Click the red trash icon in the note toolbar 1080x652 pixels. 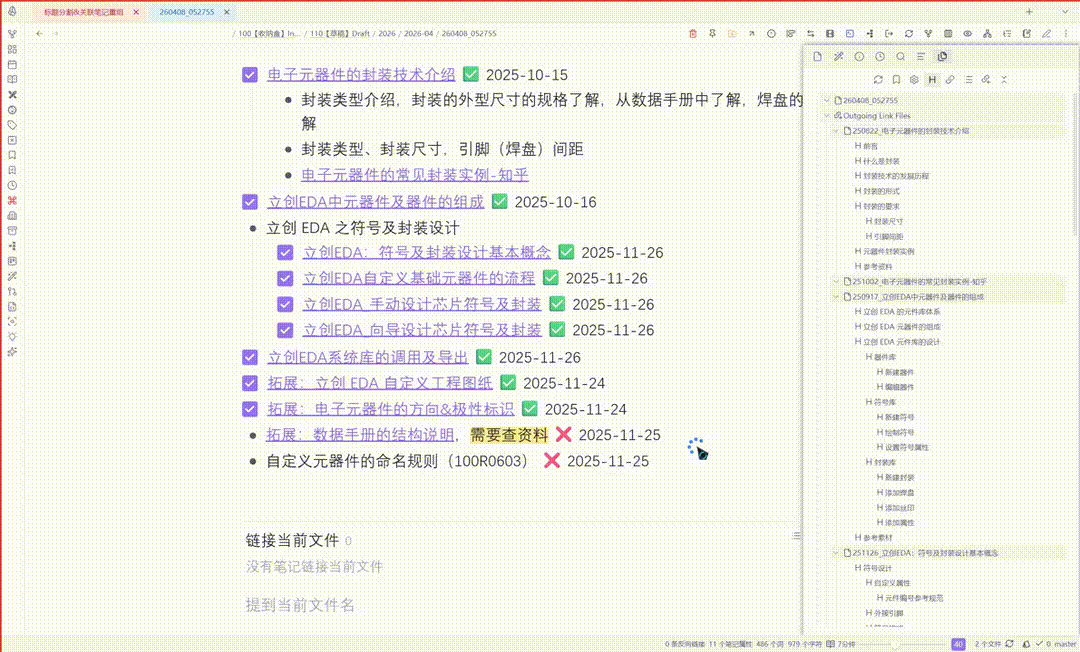[693, 33]
